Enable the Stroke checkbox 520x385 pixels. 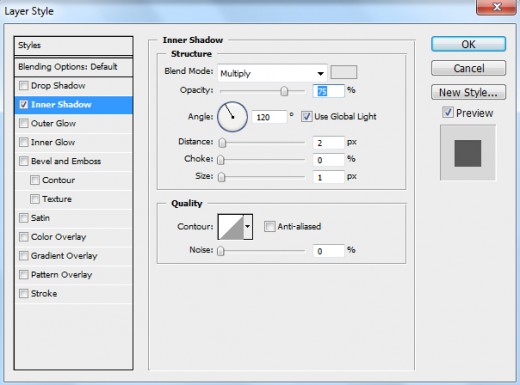(x=24, y=294)
